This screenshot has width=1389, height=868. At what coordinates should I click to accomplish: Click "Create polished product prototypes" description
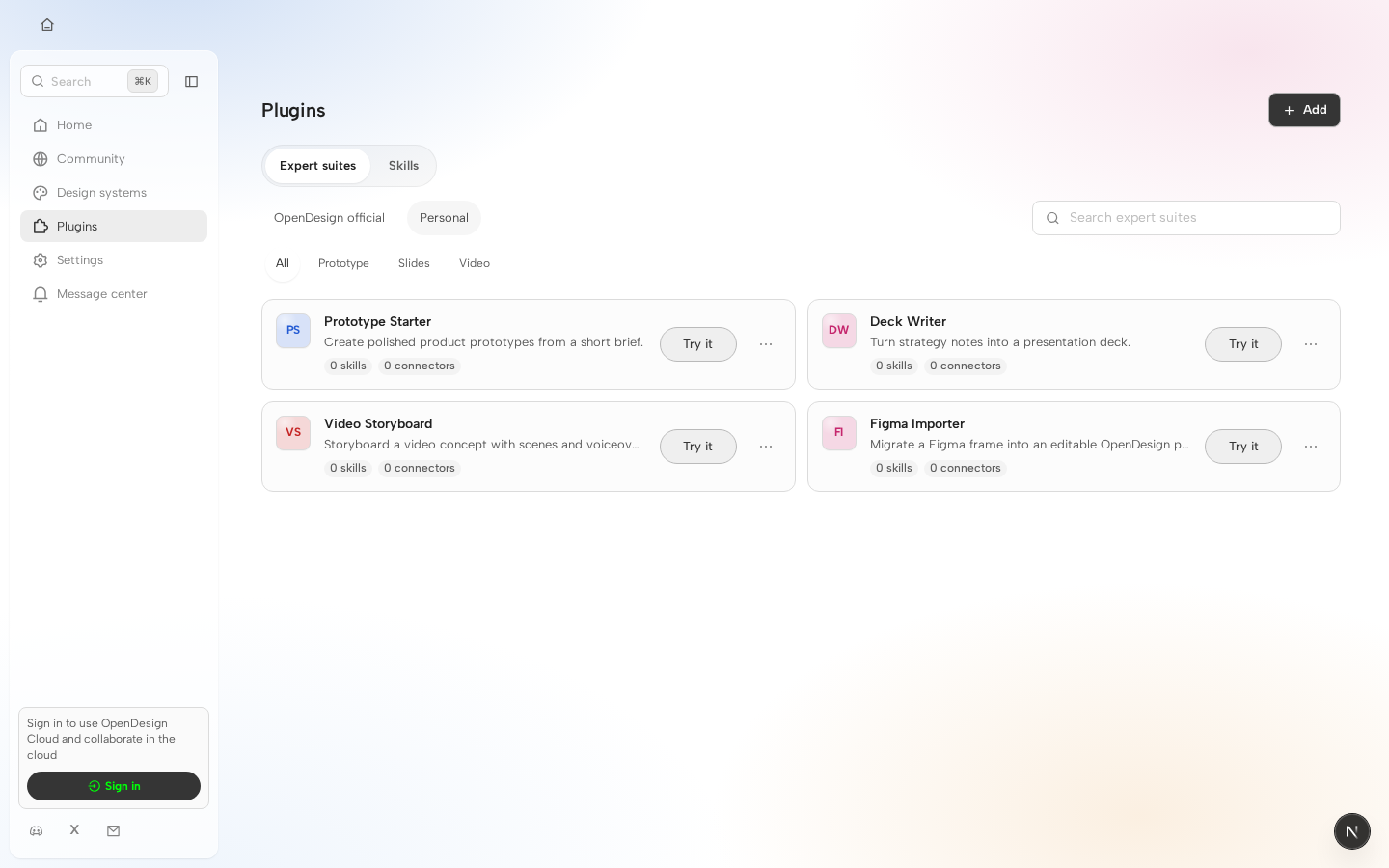tap(483, 342)
